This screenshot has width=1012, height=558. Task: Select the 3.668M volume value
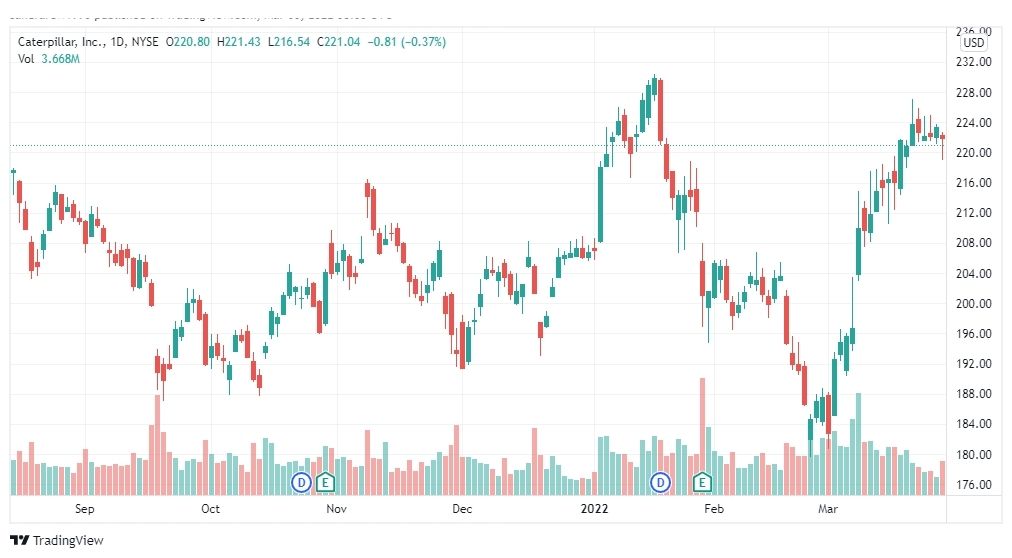[x=61, y=59]
